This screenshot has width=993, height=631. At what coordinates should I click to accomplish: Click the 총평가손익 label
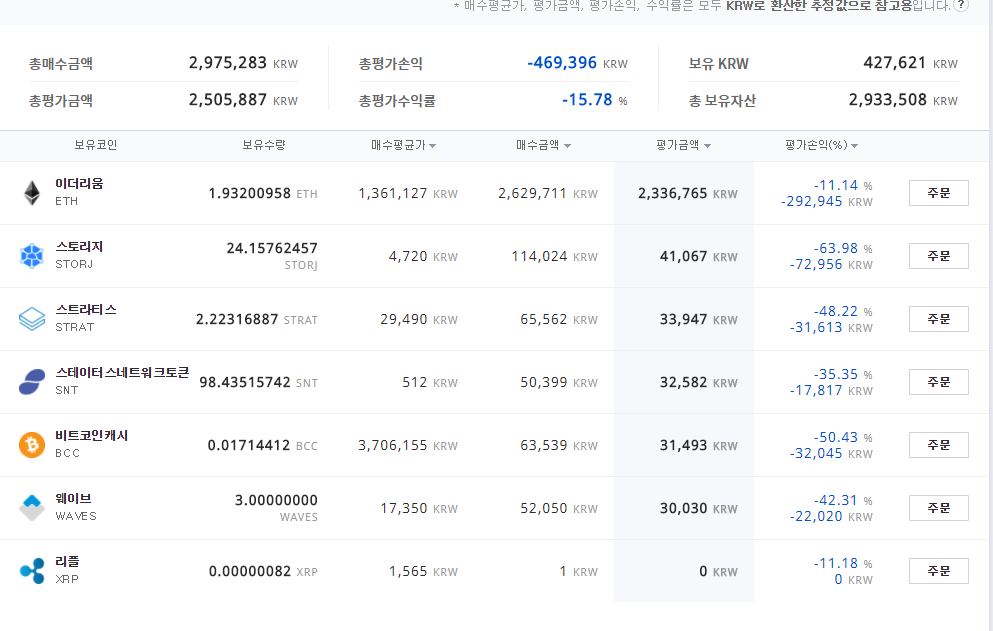[x=391, y=64]
